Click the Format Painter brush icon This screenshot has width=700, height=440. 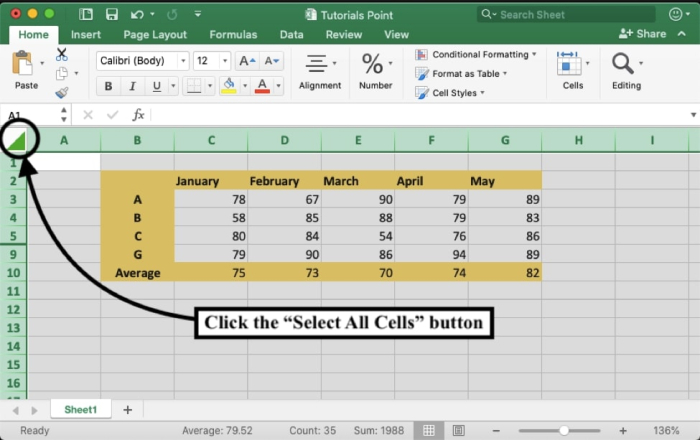tap(62, 92)
